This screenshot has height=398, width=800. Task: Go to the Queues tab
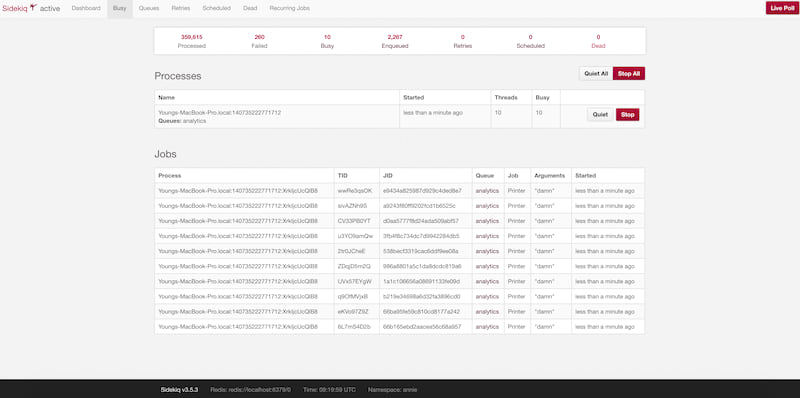click(149, 8)
